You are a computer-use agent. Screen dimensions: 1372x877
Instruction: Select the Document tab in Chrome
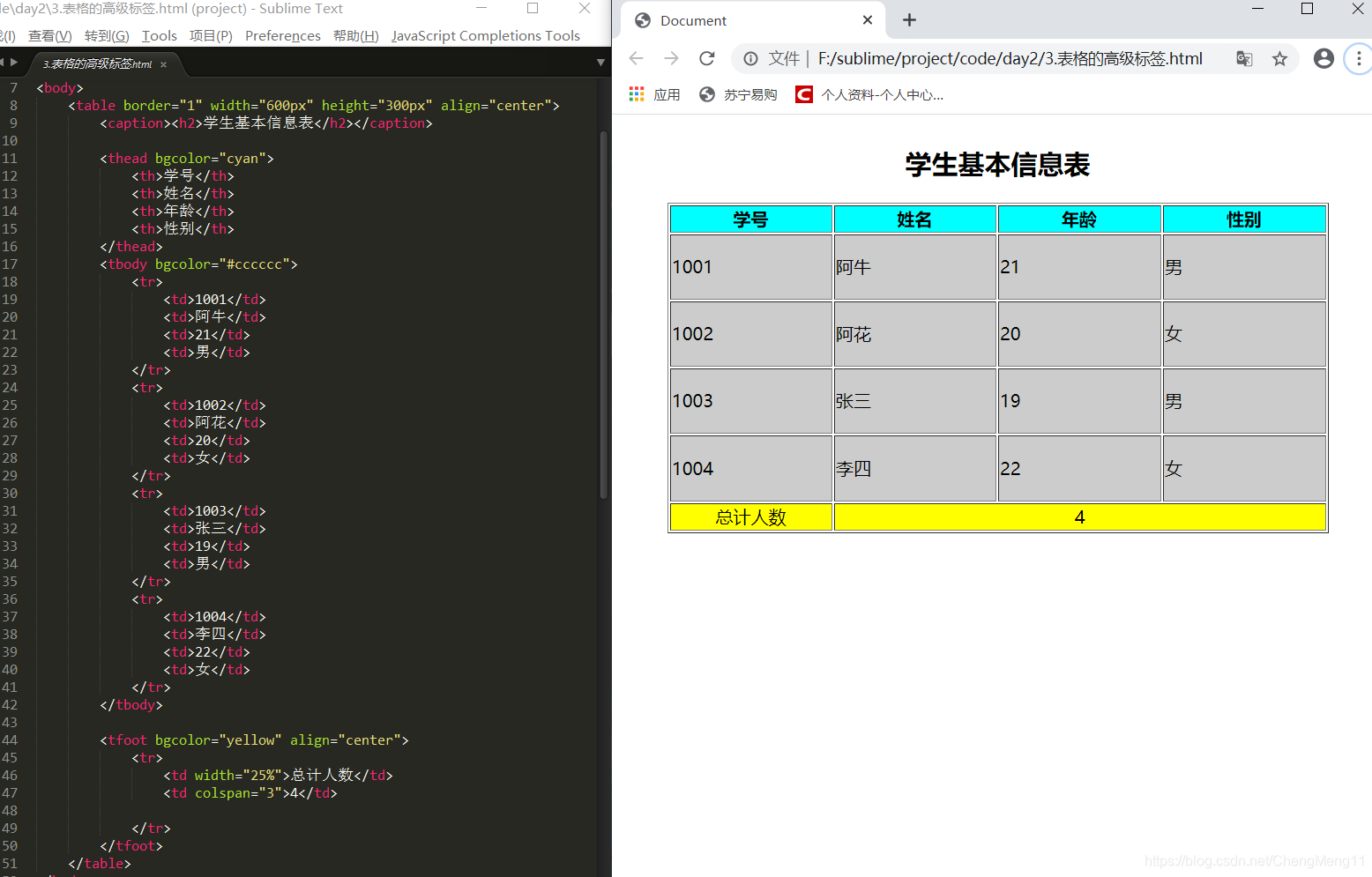click(x=754, y=20)
